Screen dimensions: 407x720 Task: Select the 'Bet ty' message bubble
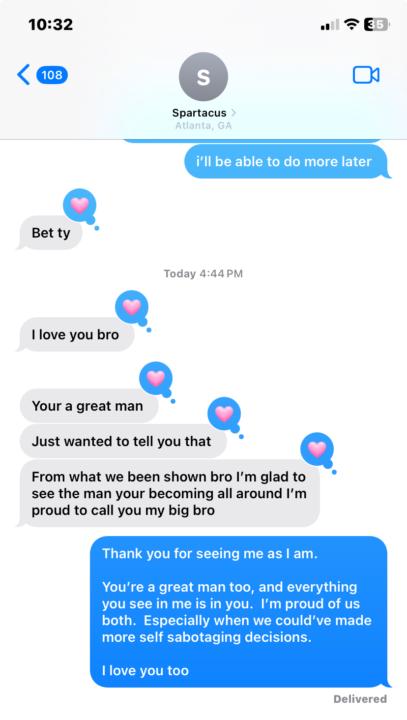[51, 233]
